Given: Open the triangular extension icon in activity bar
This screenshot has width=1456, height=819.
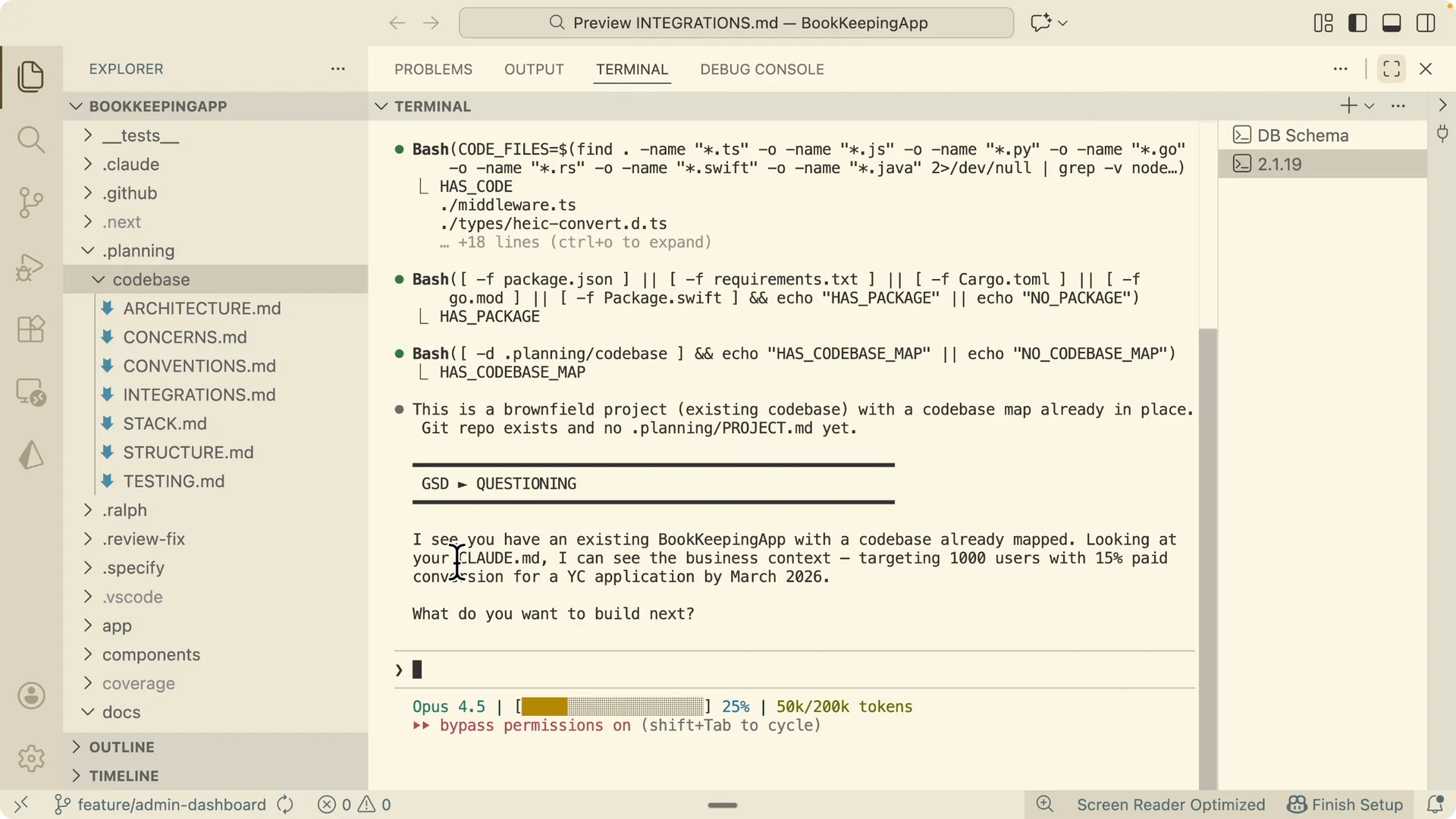Looking at the screenshot, I should 30,455.
